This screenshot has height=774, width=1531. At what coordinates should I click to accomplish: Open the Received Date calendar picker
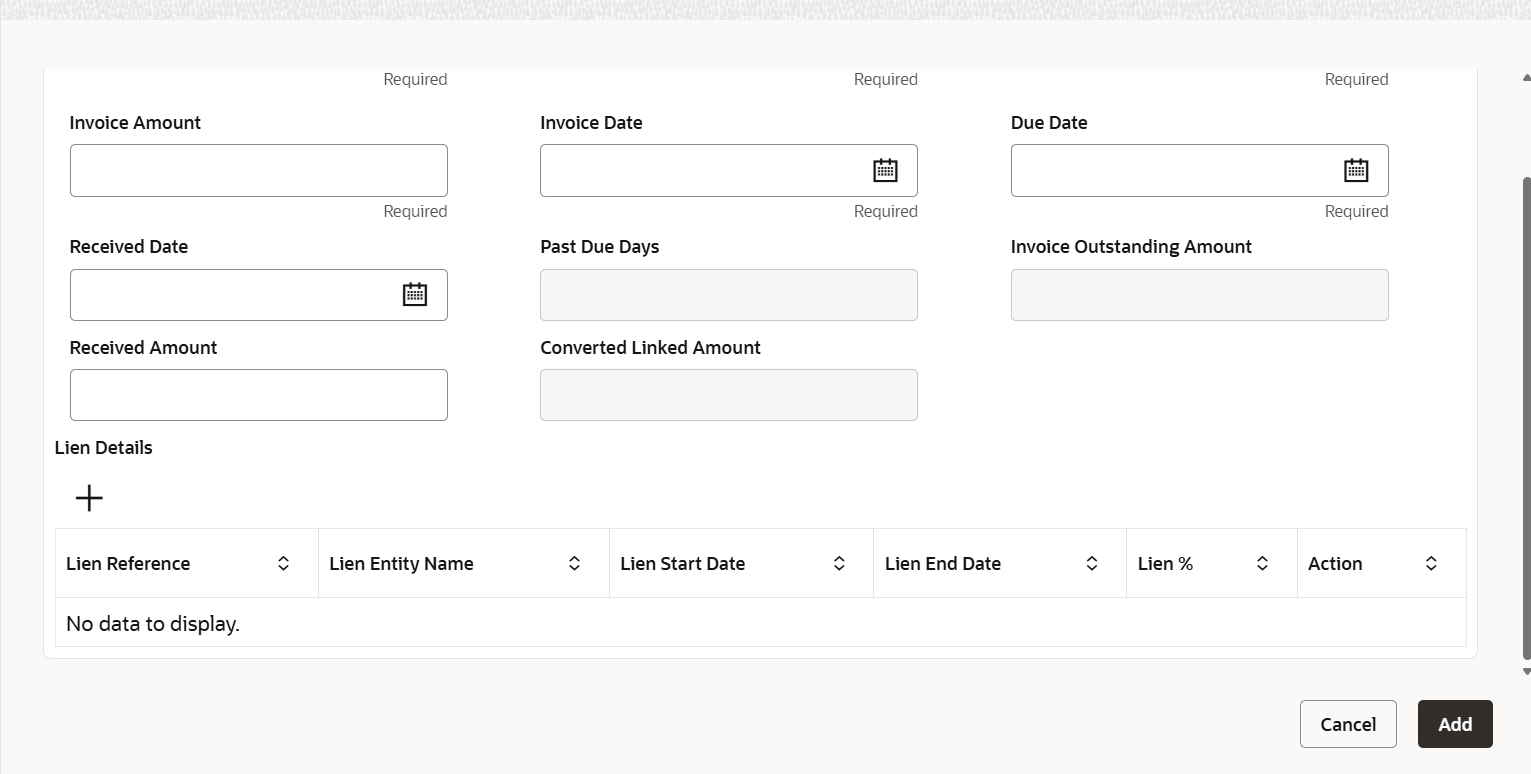coord(414,295)
